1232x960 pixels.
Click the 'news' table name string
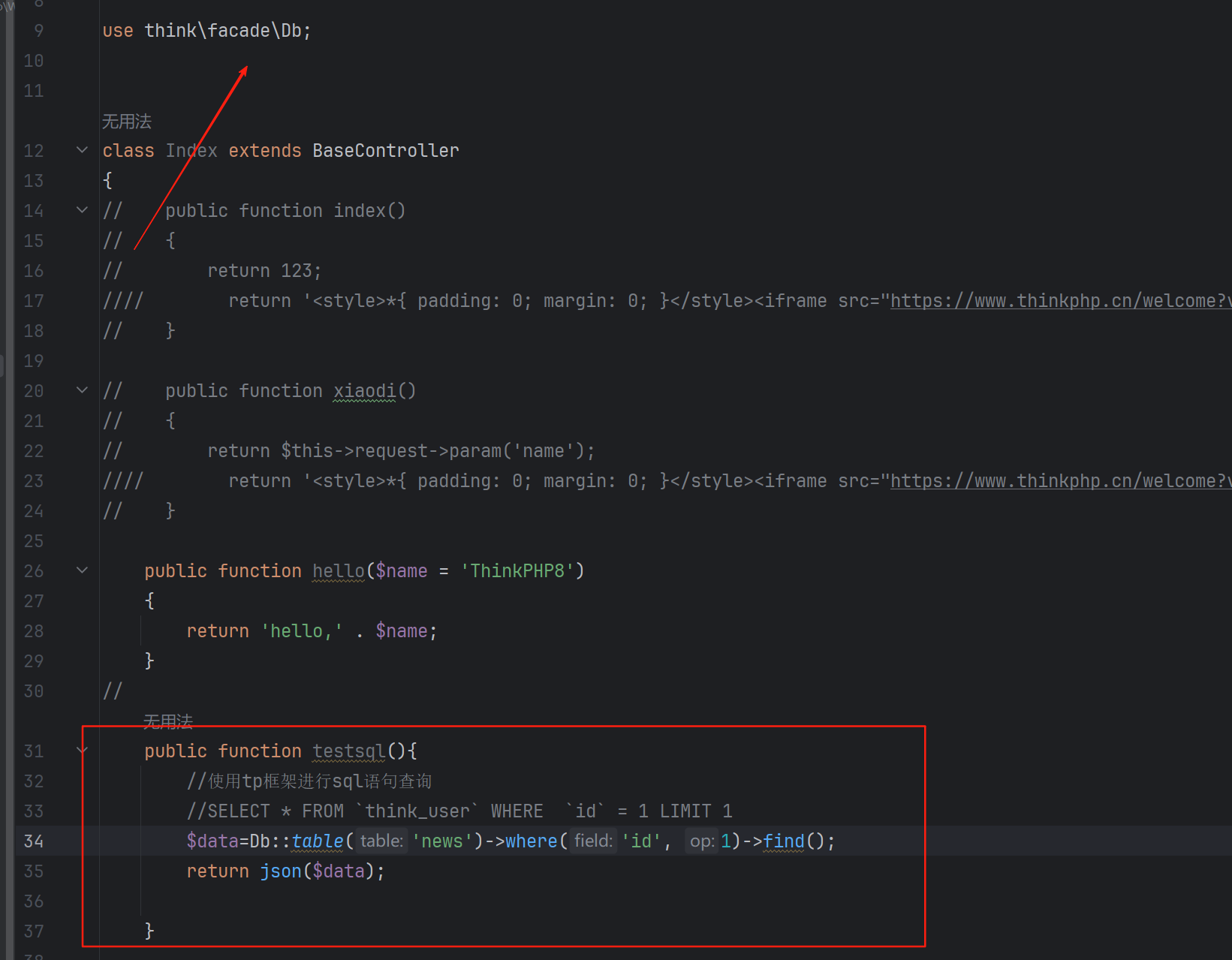pos(442,841)
